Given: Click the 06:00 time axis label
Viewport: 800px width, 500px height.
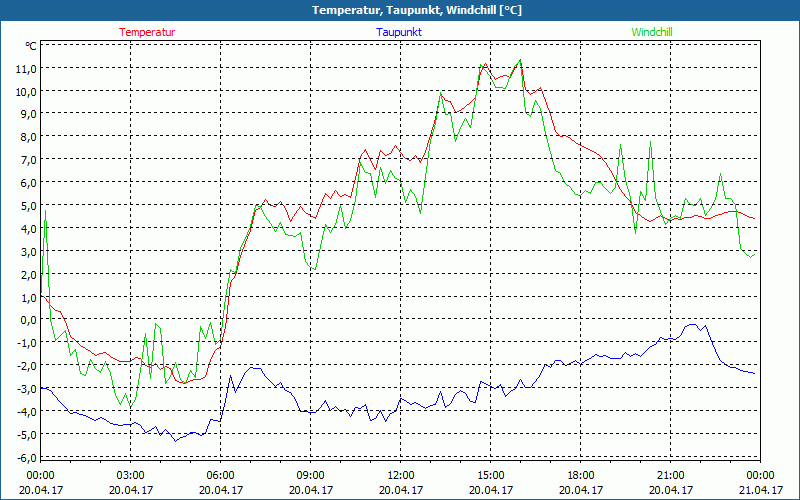Looking at the screenshot, I should click(220, 476).
